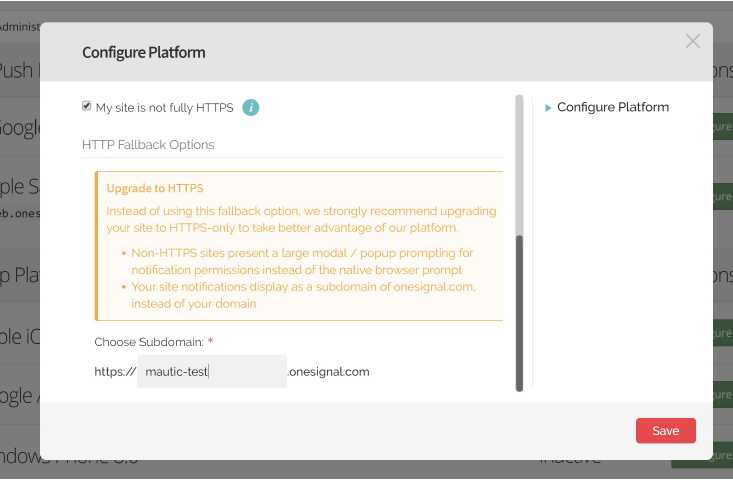733x480 pixels.
Task: Click the Non-HTTPS sites bullet point text
Action: [x=302, y=261]
